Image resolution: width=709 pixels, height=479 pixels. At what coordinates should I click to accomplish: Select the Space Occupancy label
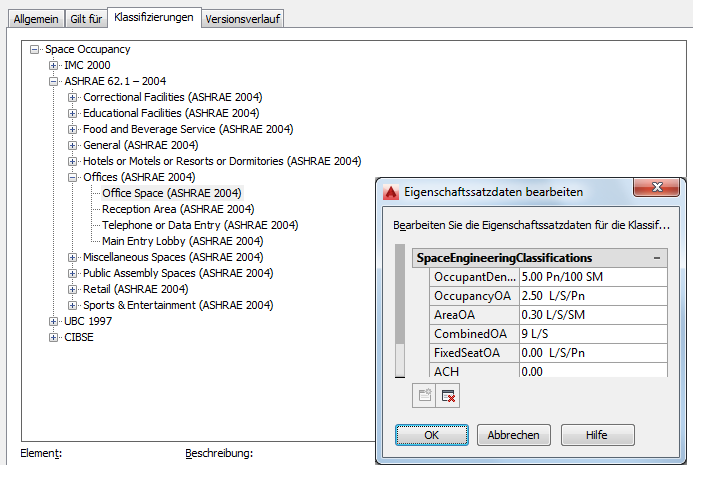point(88,49)
